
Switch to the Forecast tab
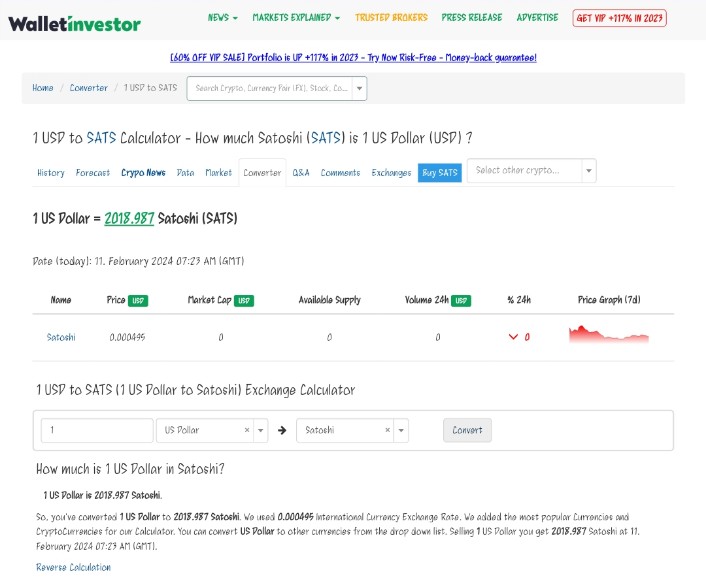93,173
